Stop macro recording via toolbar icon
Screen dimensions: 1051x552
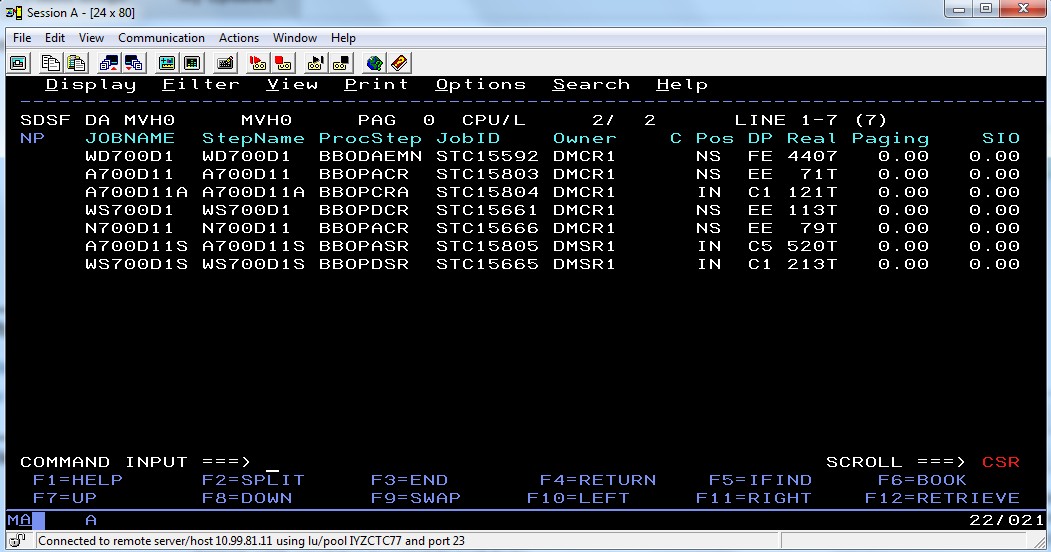pos(283,63)
